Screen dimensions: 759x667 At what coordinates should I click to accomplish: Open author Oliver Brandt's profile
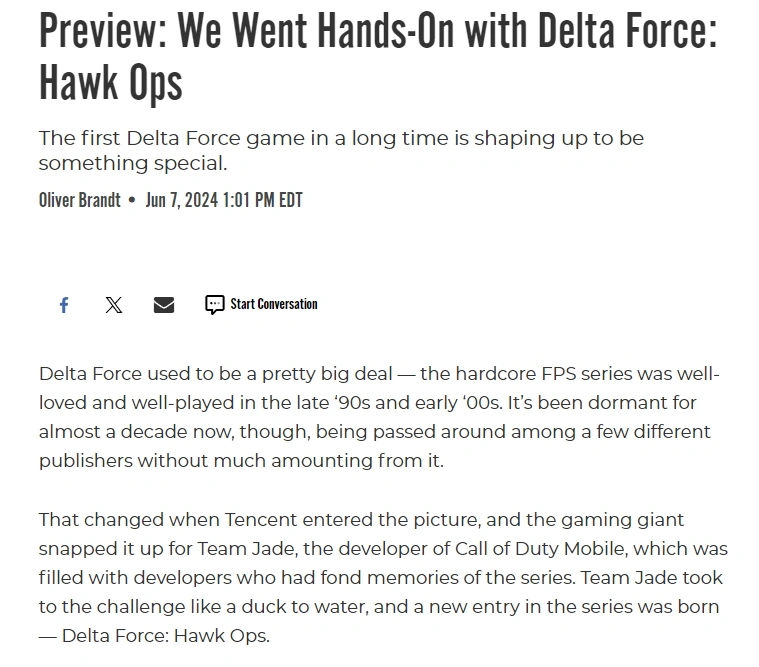[79, 200]
